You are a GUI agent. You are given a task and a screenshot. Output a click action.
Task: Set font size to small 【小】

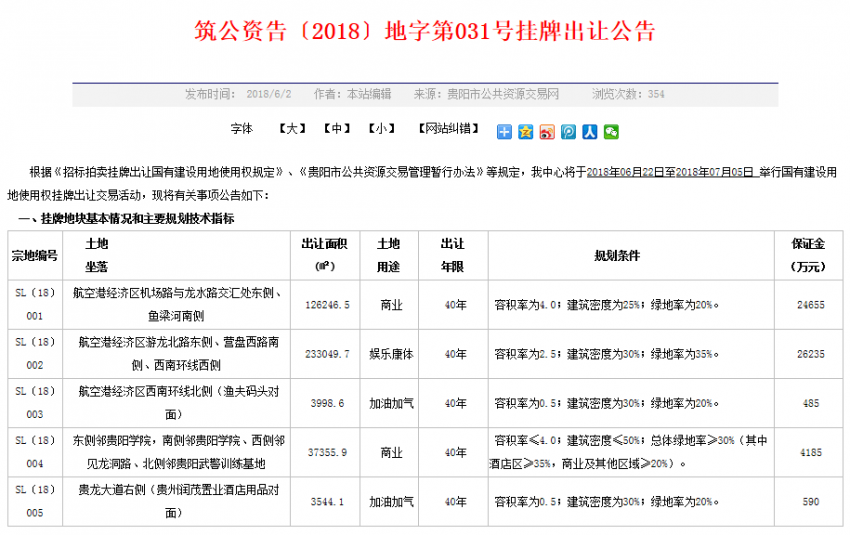pyautogui.click(x=382, y=128)
